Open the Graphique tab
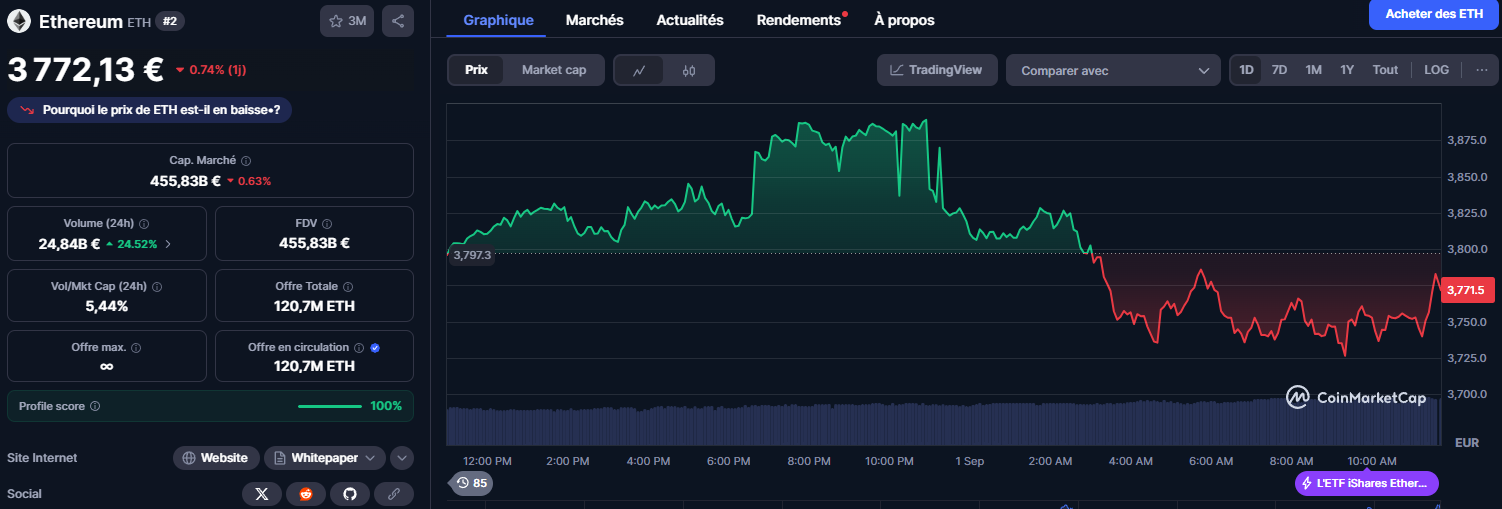 click(x=498, y=20)
